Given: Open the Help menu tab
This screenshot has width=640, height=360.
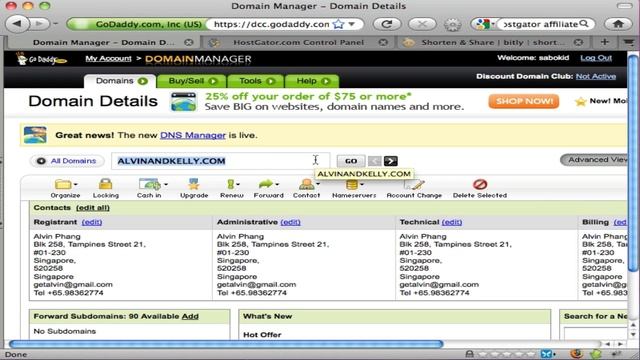Looking at the screenshot, I should click(312, 81).
